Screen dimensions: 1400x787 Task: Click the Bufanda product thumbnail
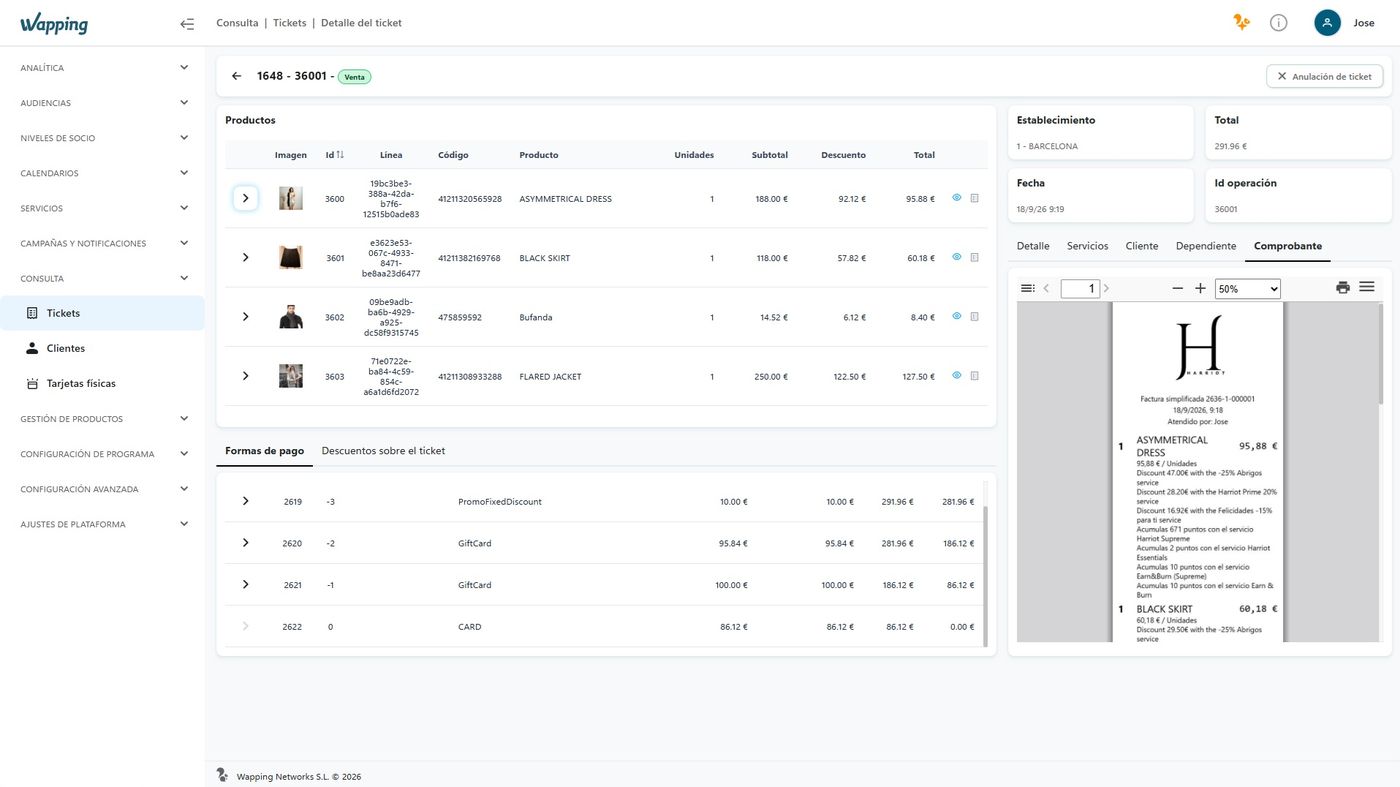click(290, 317)
